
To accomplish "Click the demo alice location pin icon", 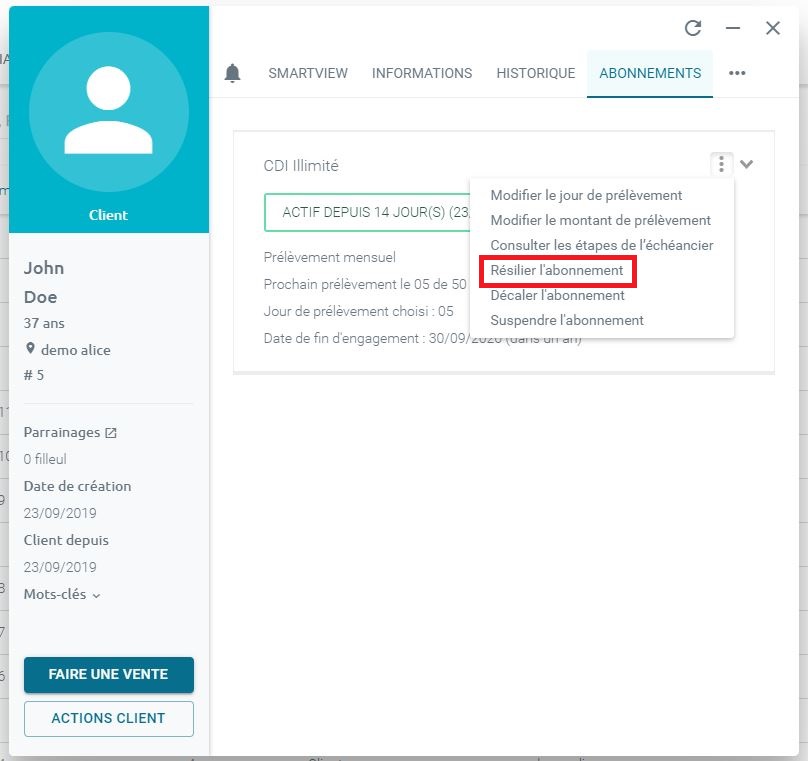I will [x=30, y=349].
